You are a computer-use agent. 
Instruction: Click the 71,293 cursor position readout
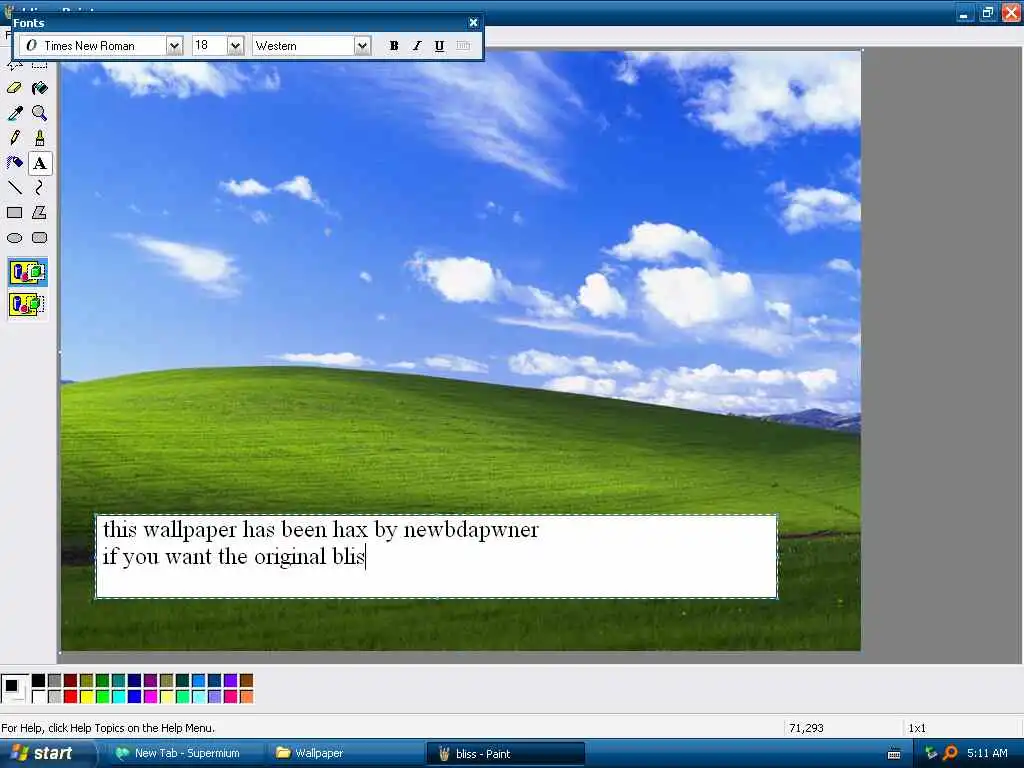[x=806, y=728]
